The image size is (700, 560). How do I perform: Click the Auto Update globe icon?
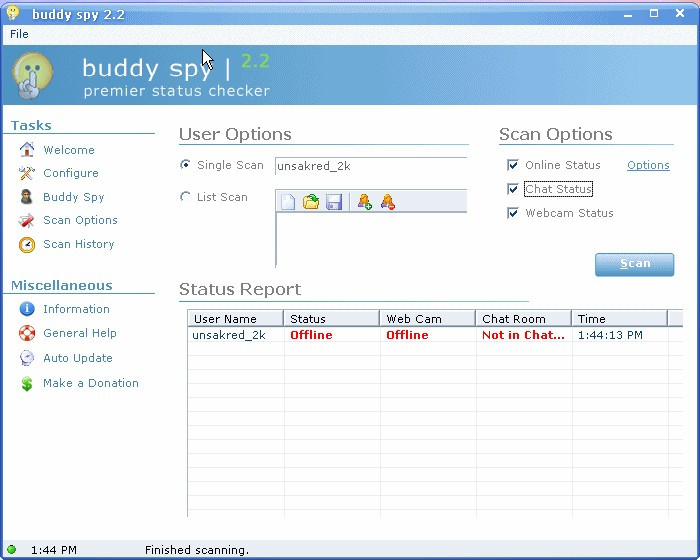tap(27, 358)
